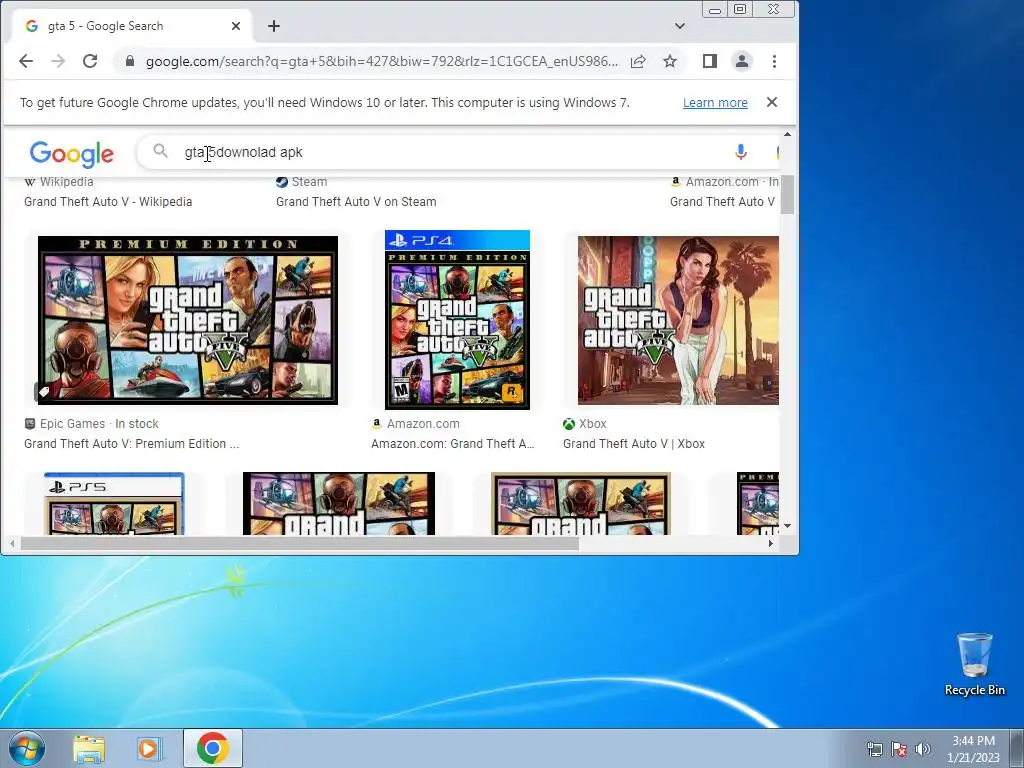
Task: Follow the Learn more link
Action: pos(715,103)
